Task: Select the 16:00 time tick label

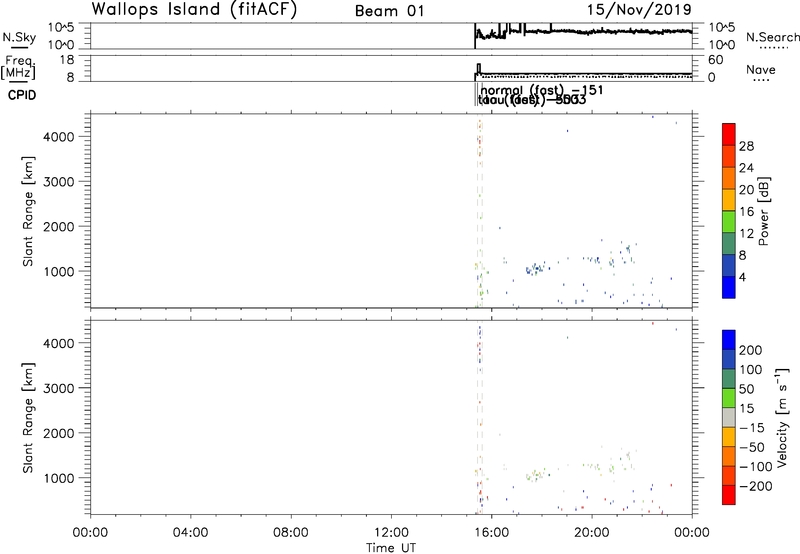Action: point(491,533)
